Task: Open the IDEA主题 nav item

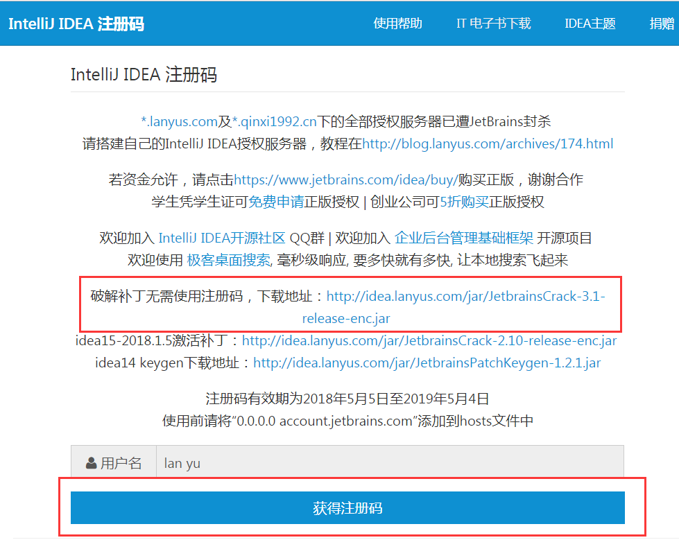Action: pos(590,23)
